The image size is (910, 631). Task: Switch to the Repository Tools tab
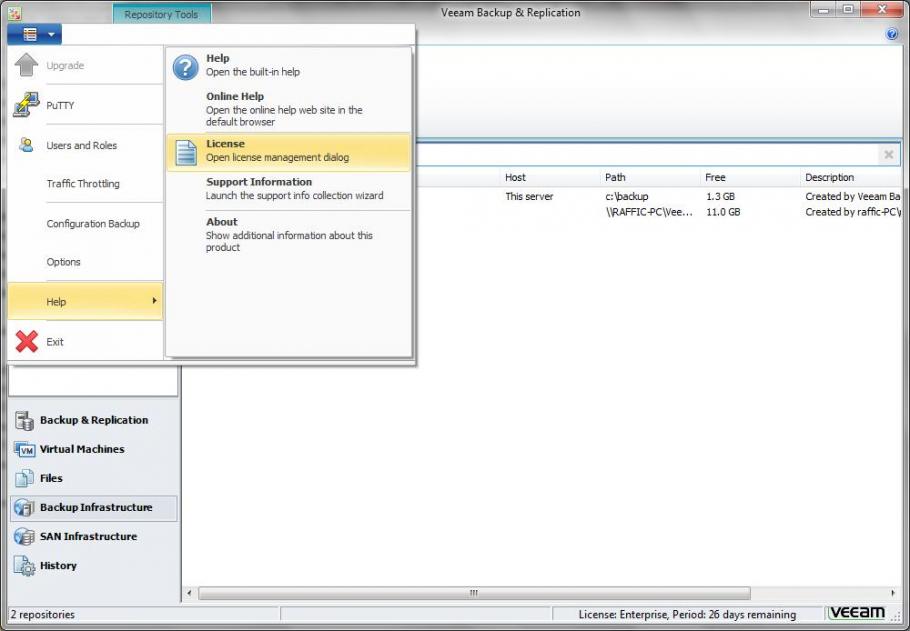point(161,14)
